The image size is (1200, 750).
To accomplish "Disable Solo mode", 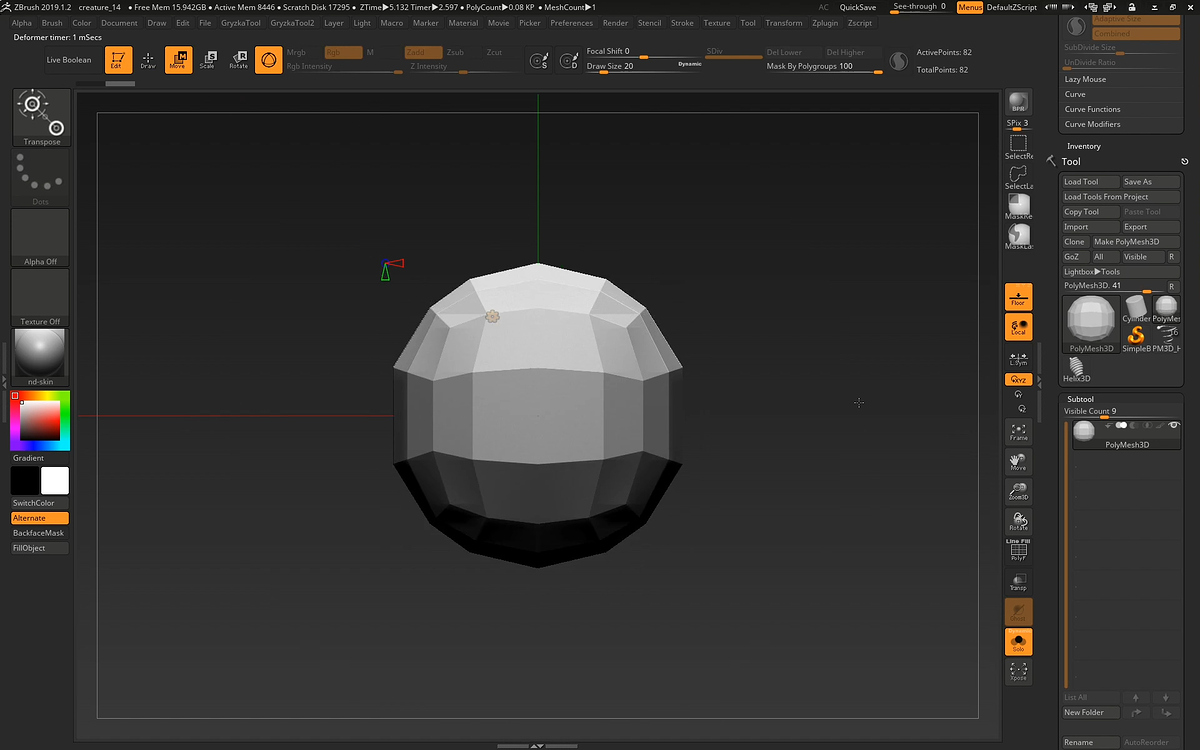I will (1018, 642).
